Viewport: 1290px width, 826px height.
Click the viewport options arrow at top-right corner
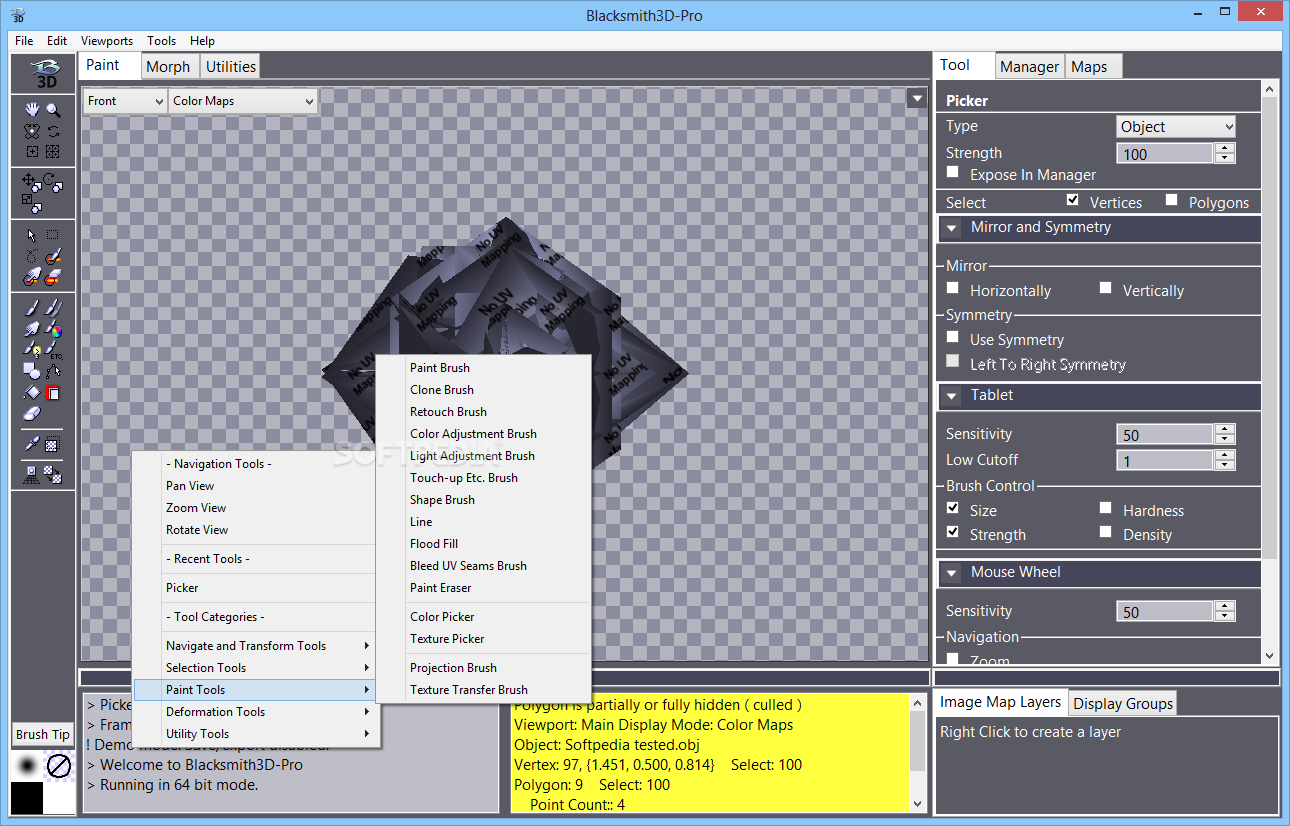click(917, 98)
